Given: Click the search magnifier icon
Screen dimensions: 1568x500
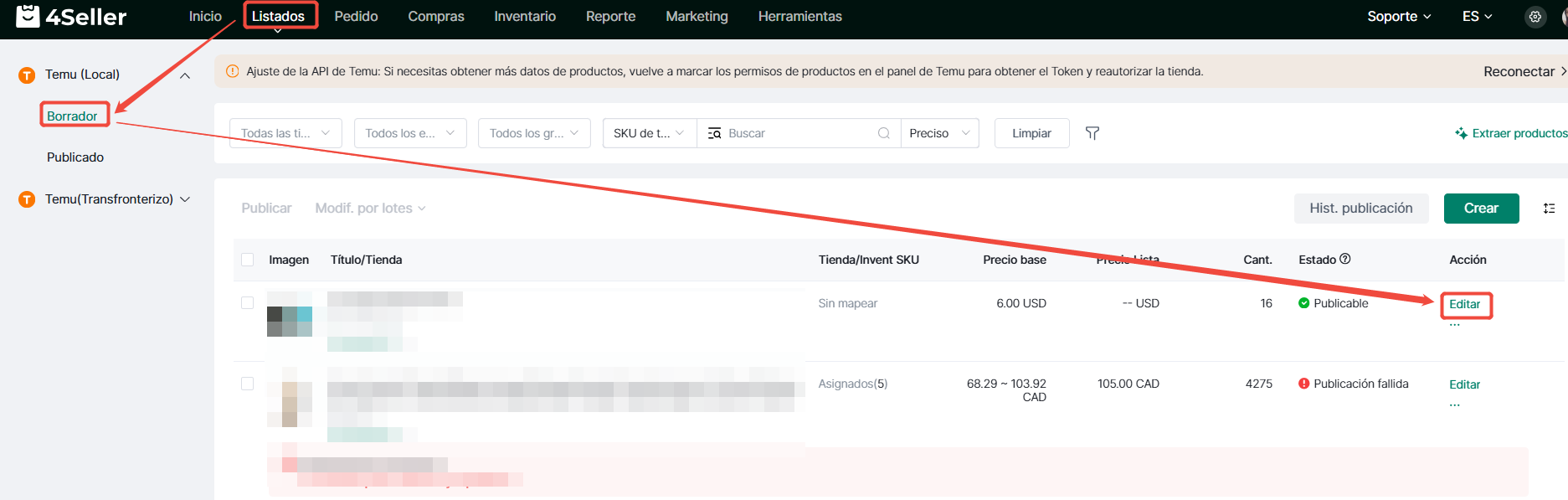Looking at the screenshot, I should pos(884,133).
